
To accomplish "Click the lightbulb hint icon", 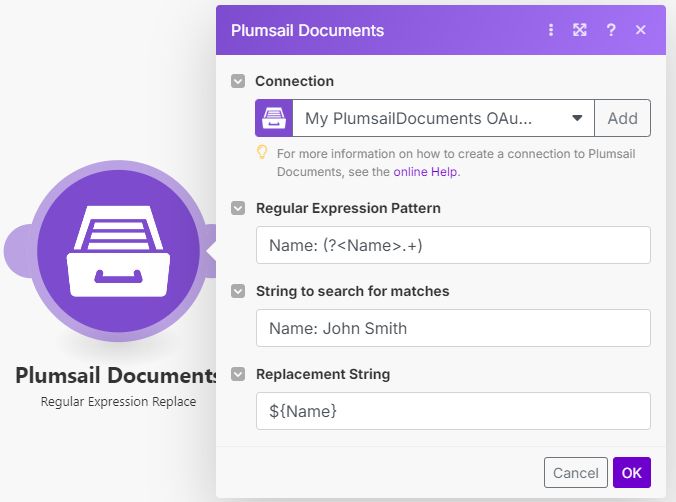I will (262, 153).
